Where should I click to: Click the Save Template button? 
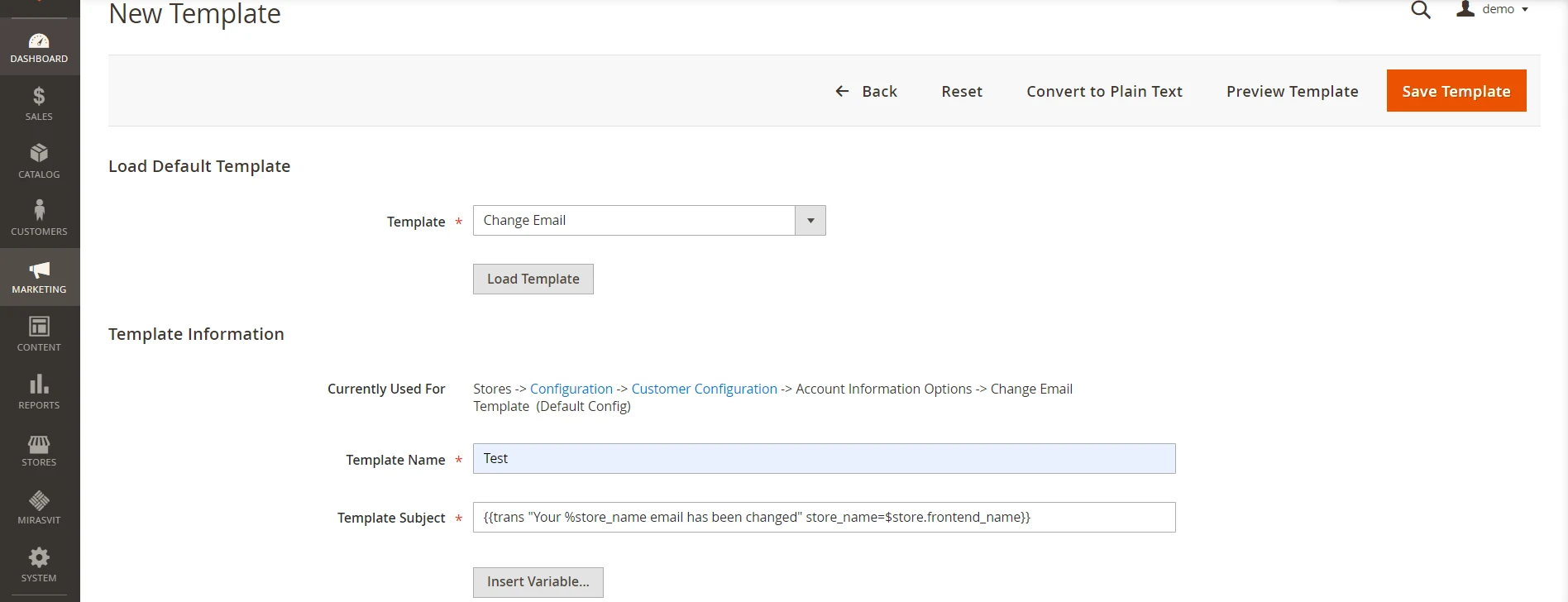click(x=1456, y=91)
